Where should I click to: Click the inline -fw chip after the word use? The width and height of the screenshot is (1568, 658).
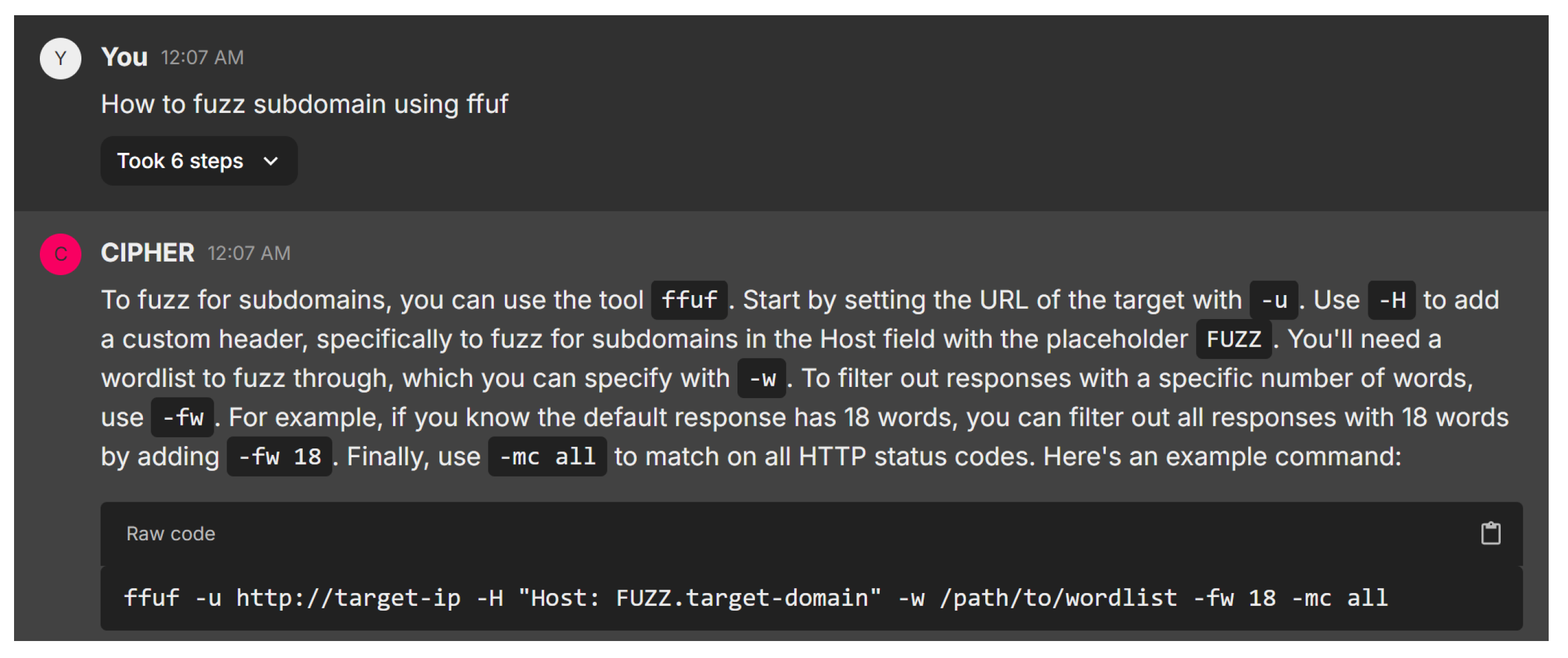click(x=182, y=418)
